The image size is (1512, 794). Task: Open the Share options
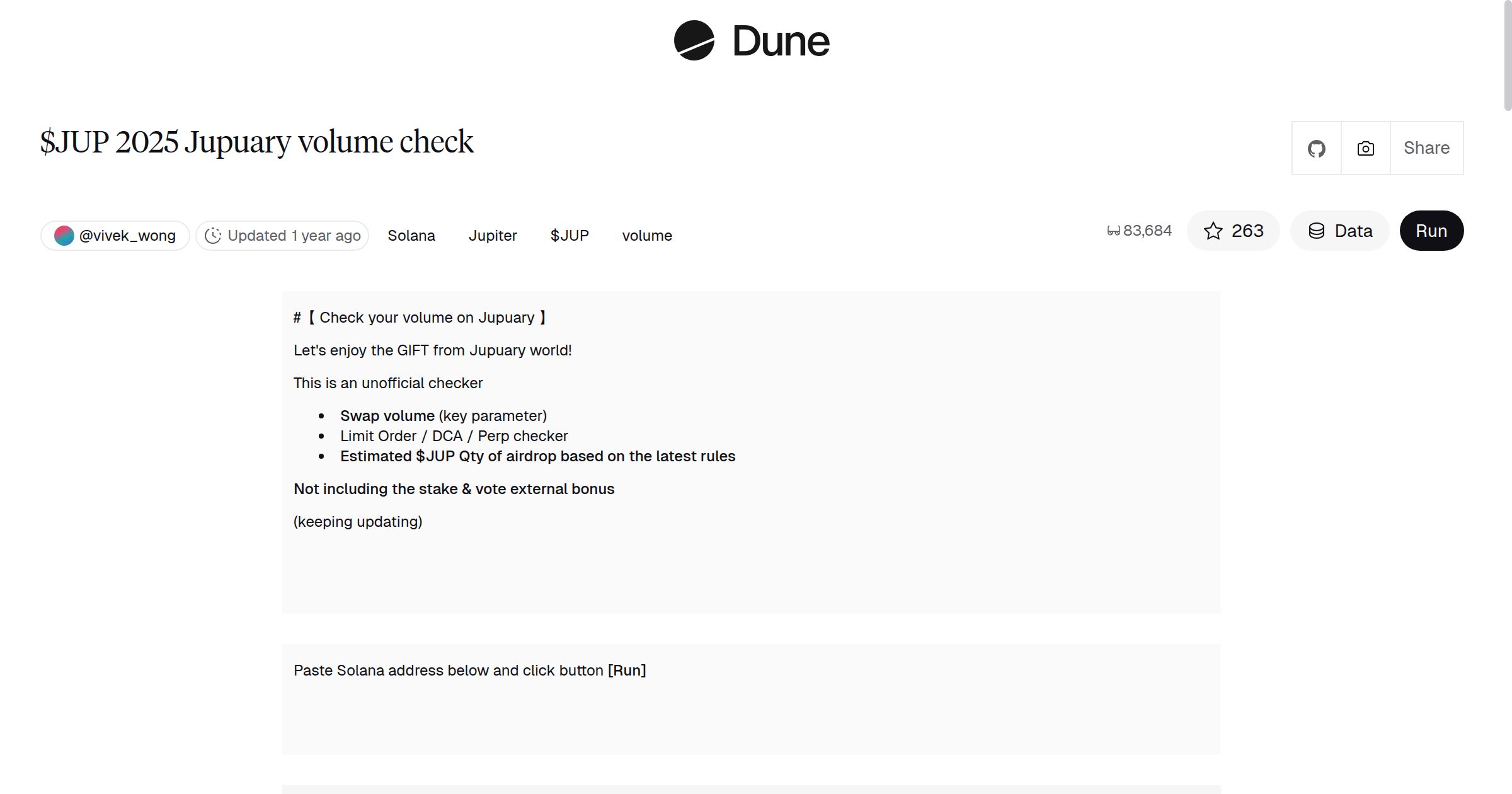(1426, 148)
